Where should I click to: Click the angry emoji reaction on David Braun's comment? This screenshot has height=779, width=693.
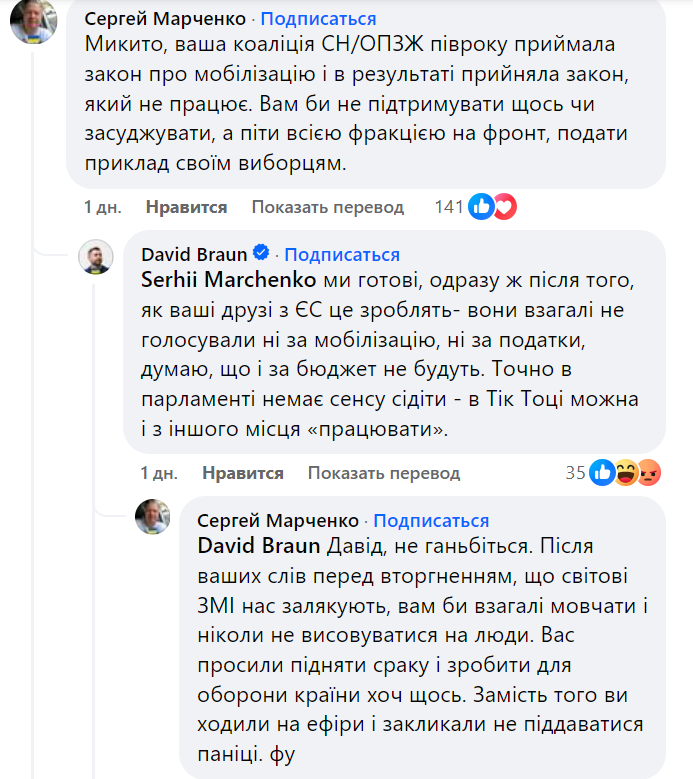tap(649, 473)
